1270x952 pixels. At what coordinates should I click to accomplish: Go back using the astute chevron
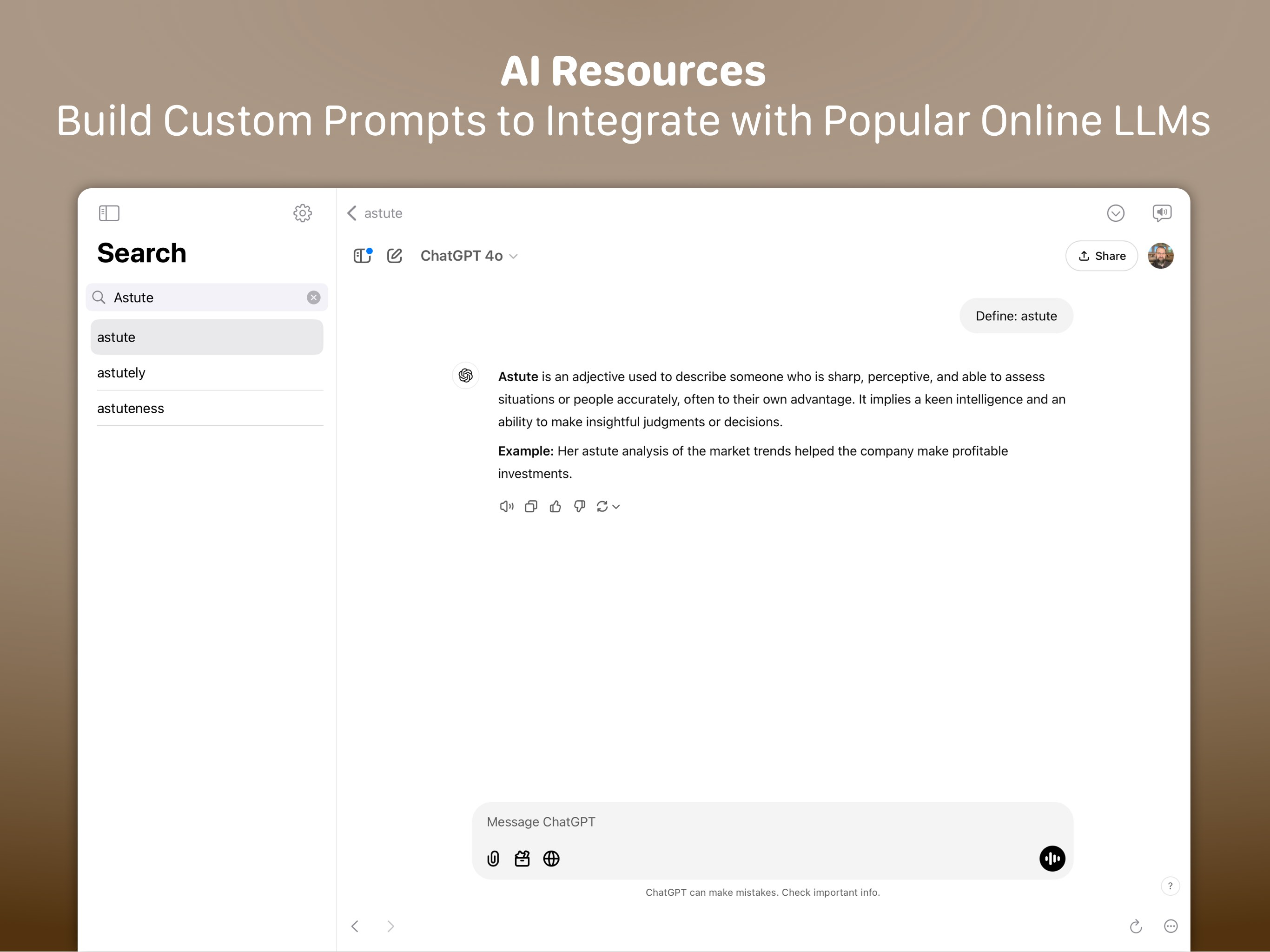click(352, 213)
